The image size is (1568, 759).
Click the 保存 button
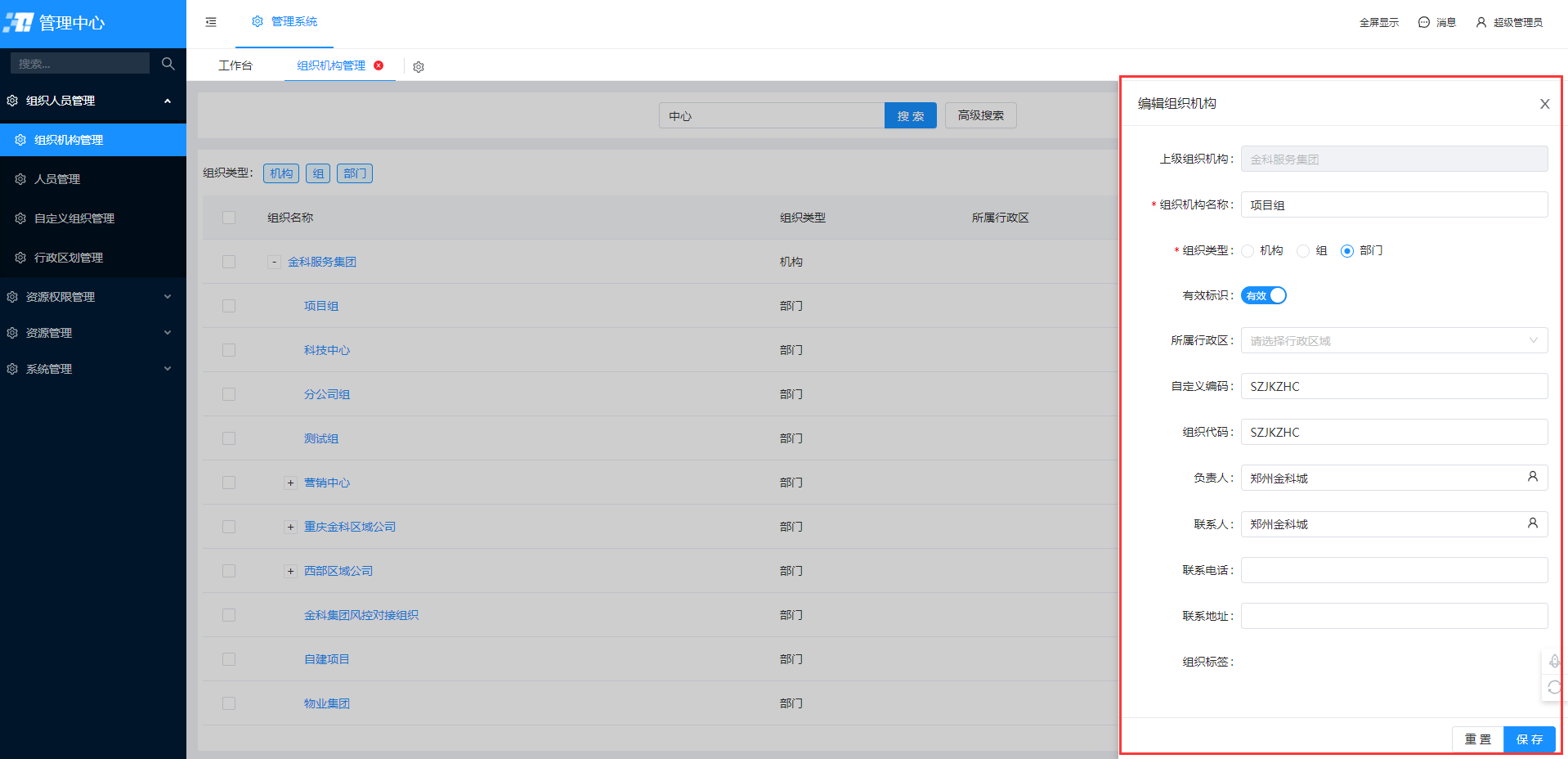tap(1529, 739)
